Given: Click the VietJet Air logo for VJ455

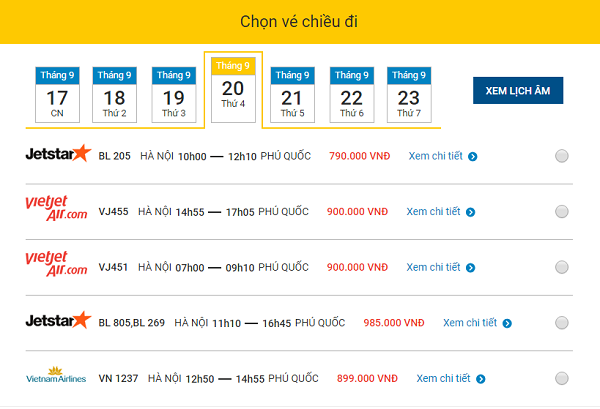Looking at the screenshot, I should click(56, 208).
